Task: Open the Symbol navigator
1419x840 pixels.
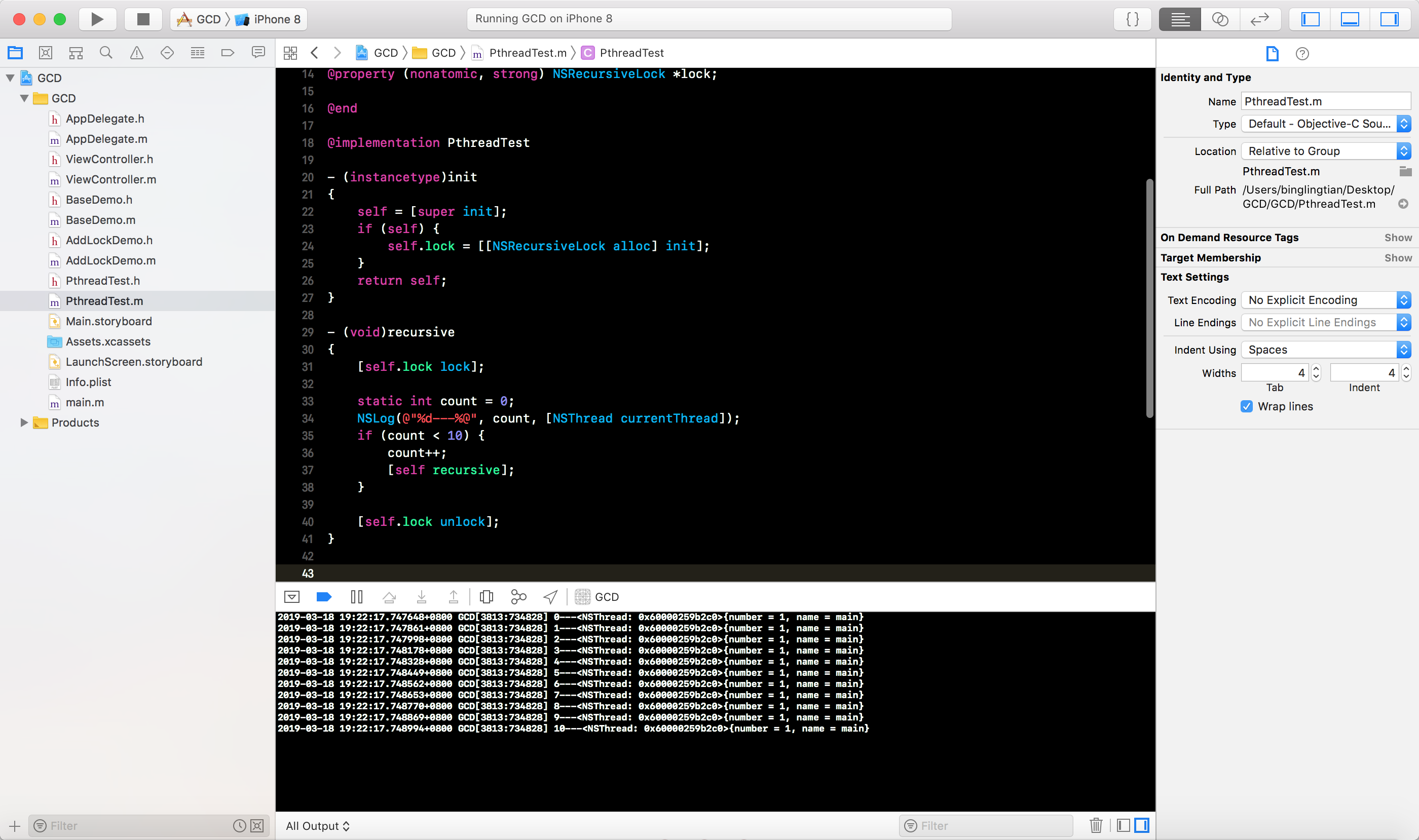Action: (x=76, y=53)
